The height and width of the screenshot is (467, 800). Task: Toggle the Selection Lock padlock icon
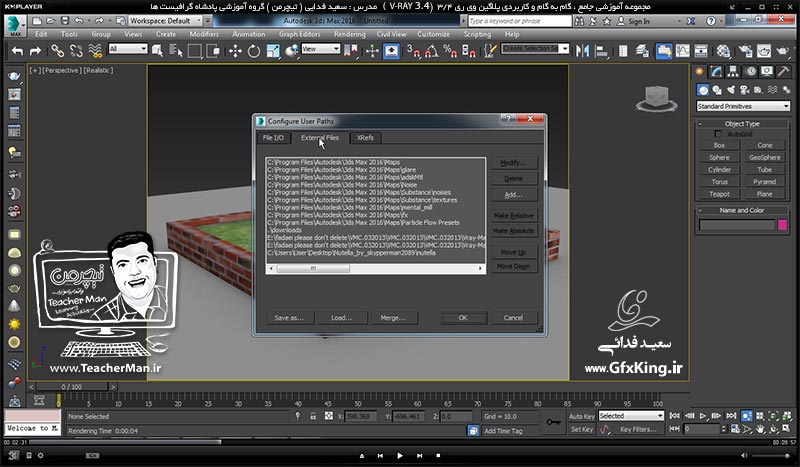pos(313,416)
